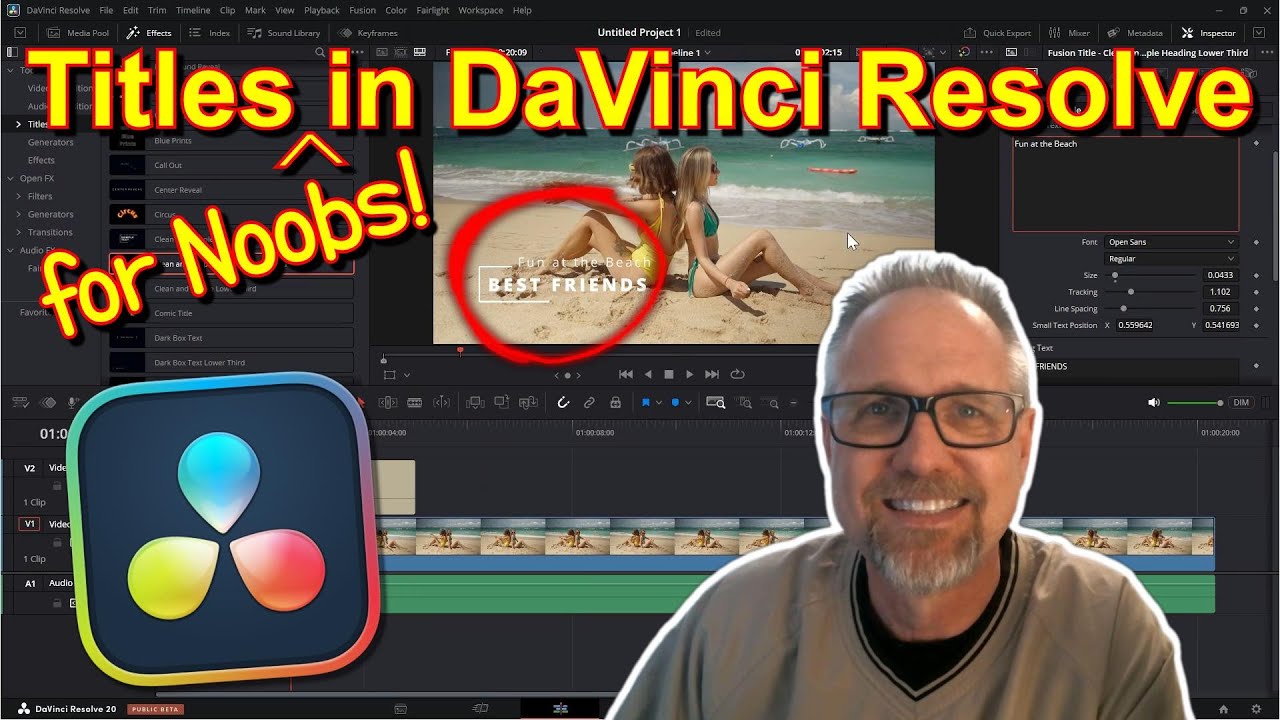Toggle Tracking keyframe diamond

tap(1256, 292)
